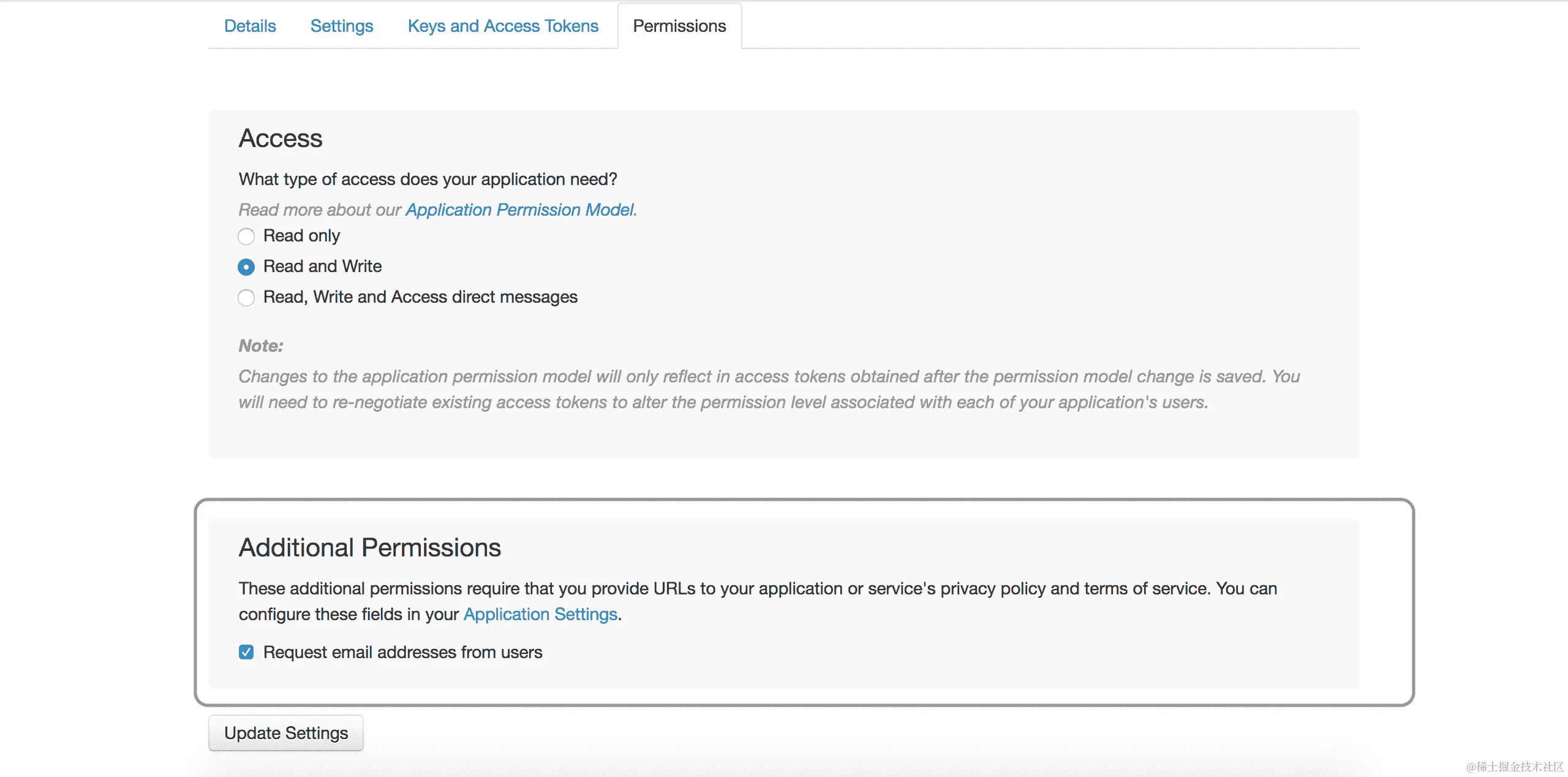Click the Additional Permissions heading
Image resolution: width=1568 pixels, height=777 pixels.
pyautogui.click(x=369, y=547)
